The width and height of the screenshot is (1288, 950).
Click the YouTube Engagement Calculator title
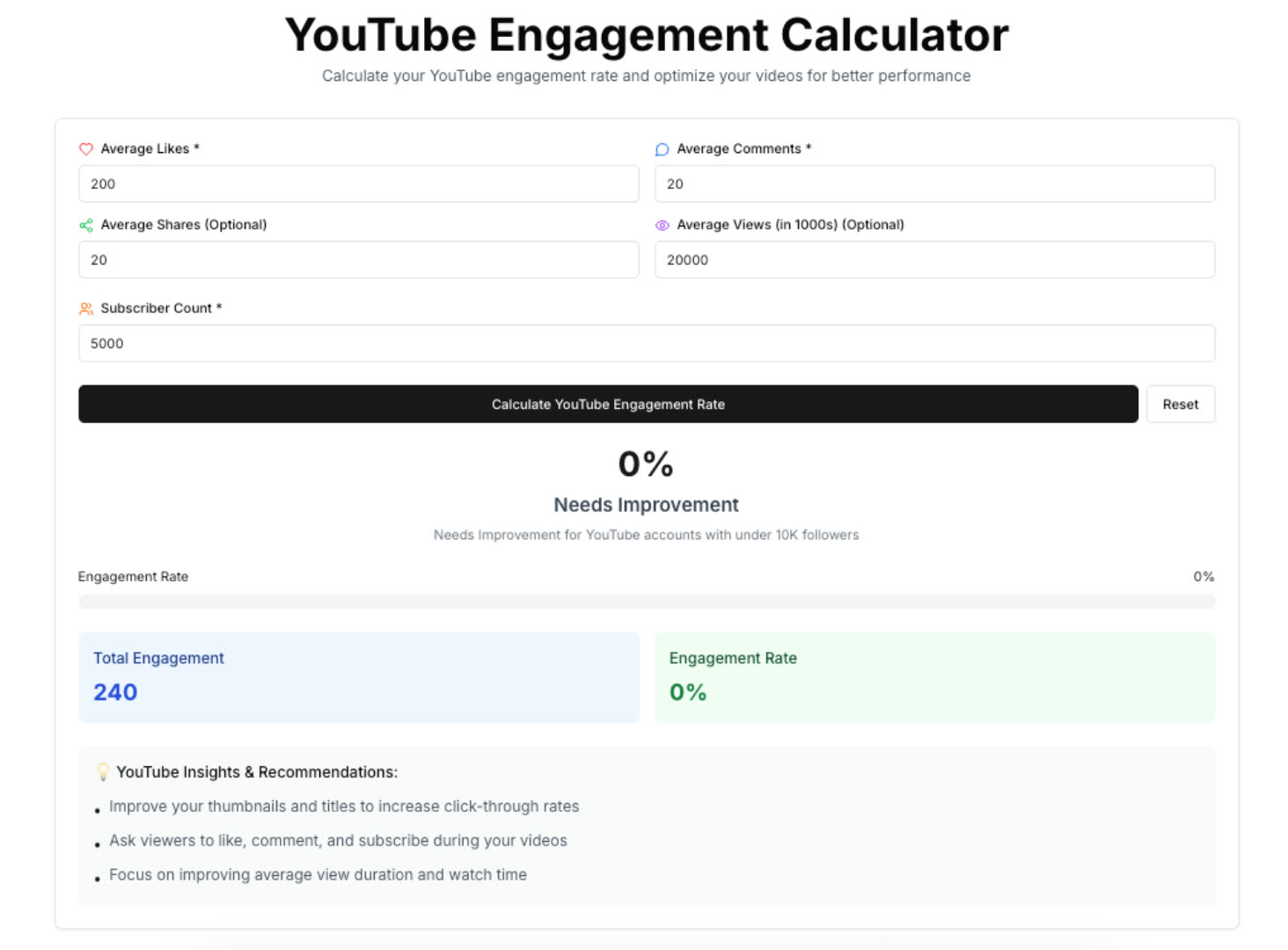pos(647,35)
